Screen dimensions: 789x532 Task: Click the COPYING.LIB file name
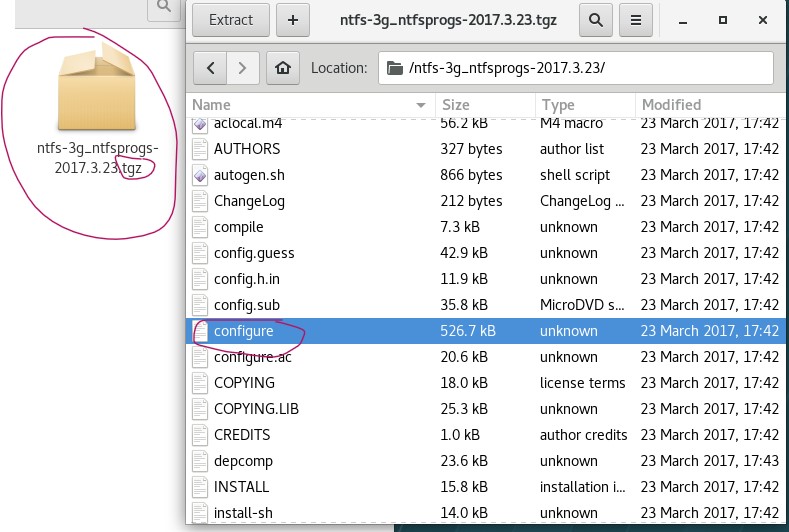(256, 409)
